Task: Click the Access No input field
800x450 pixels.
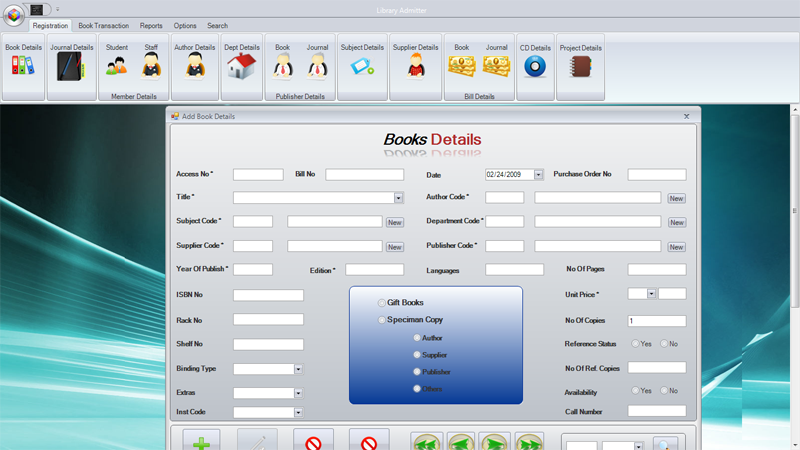Action: pos(258,174)
